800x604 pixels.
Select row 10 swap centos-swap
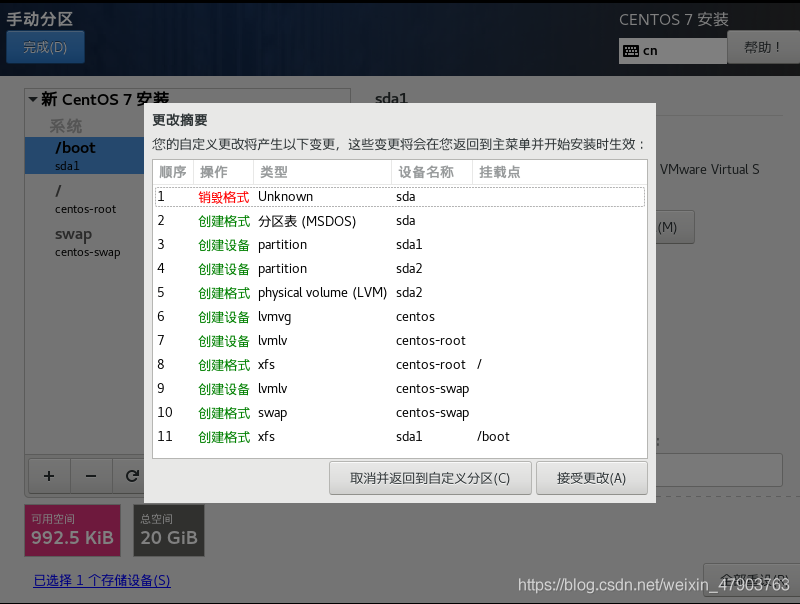point(400,413)
